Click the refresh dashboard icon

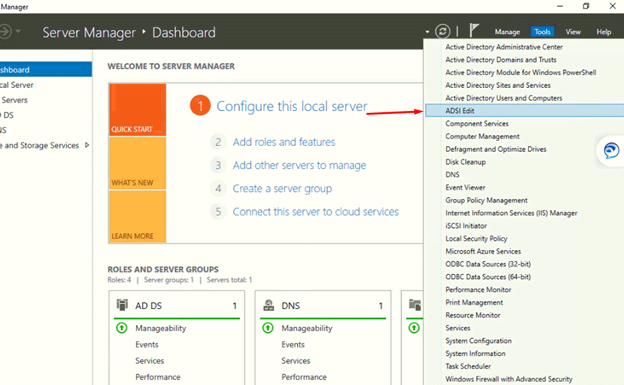click(x=443, y=31)
